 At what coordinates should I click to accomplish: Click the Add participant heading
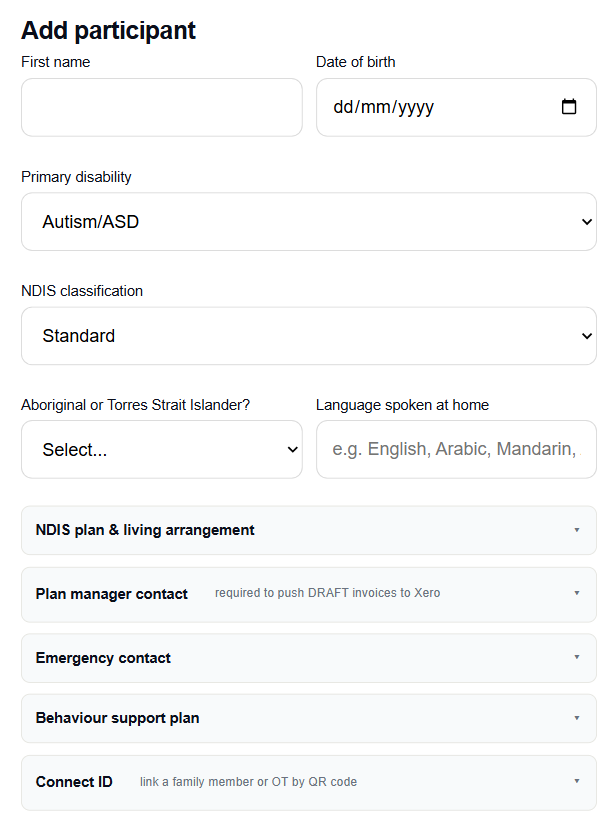[108, 31]
